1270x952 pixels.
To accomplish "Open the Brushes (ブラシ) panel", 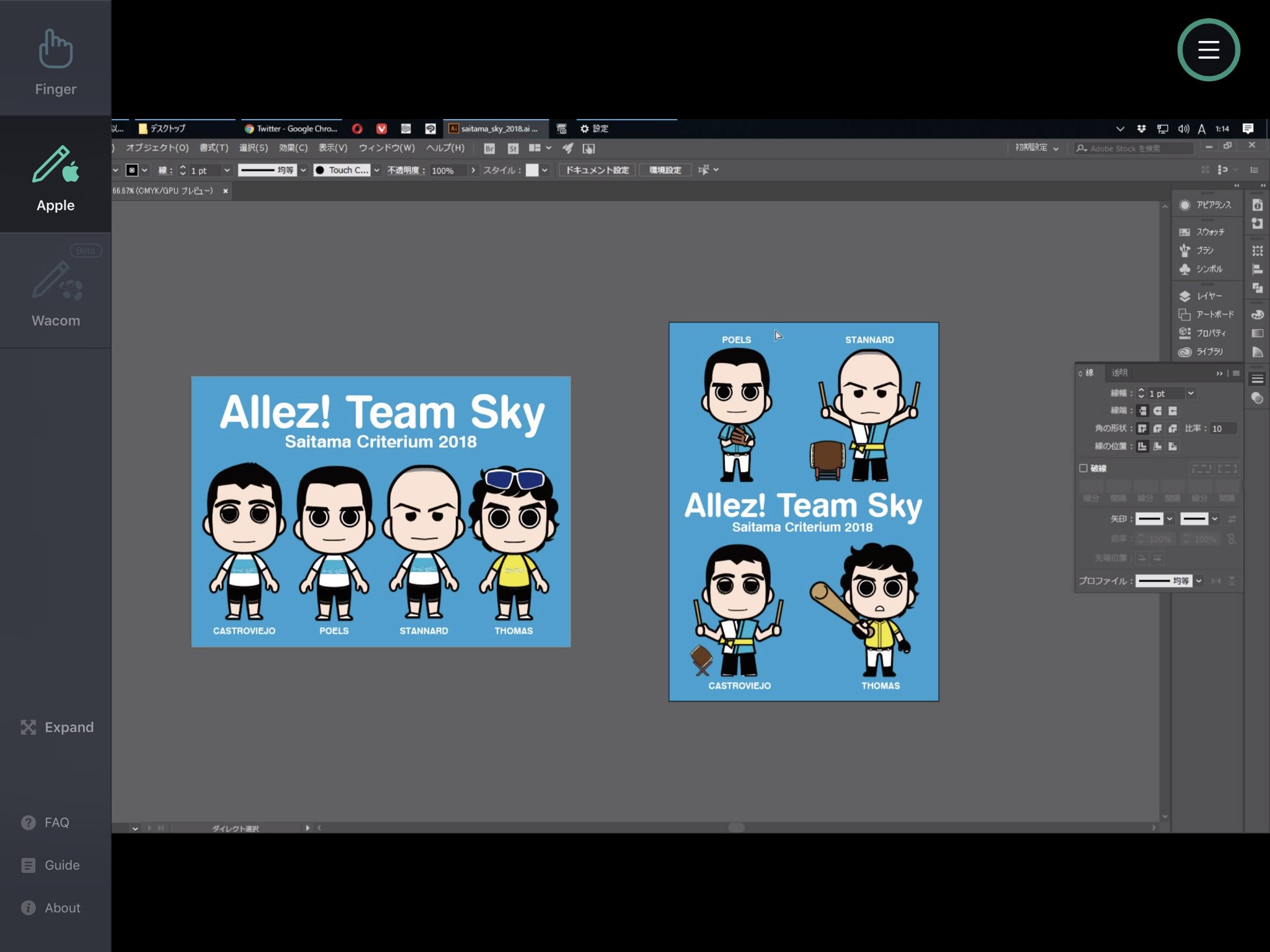I will pyautogui.click(x=1198, y=250).
